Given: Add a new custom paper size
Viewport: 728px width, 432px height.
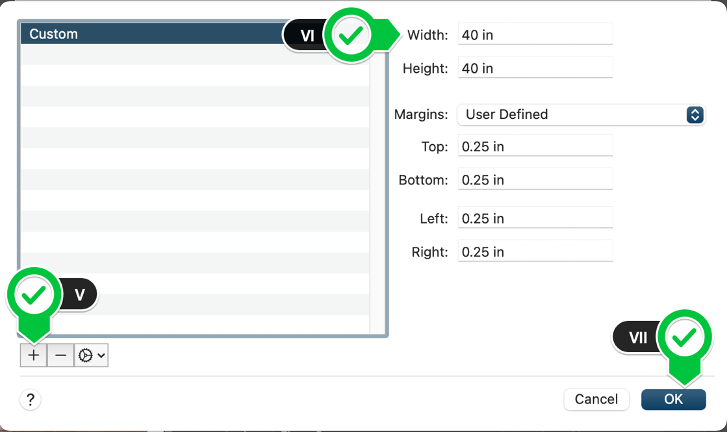Looking at the screenshot, I should [33, 355].
